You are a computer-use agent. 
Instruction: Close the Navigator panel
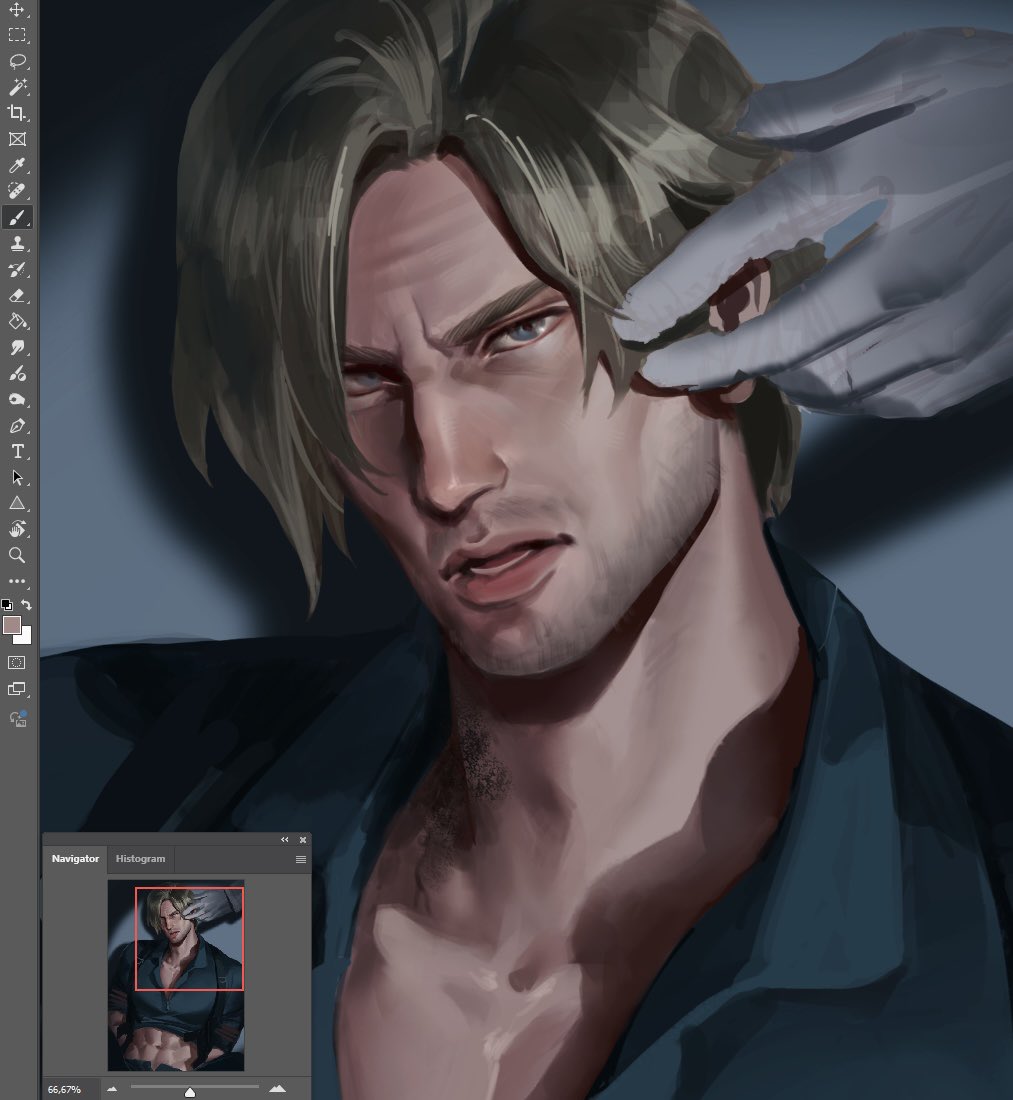tap(303, 840)
